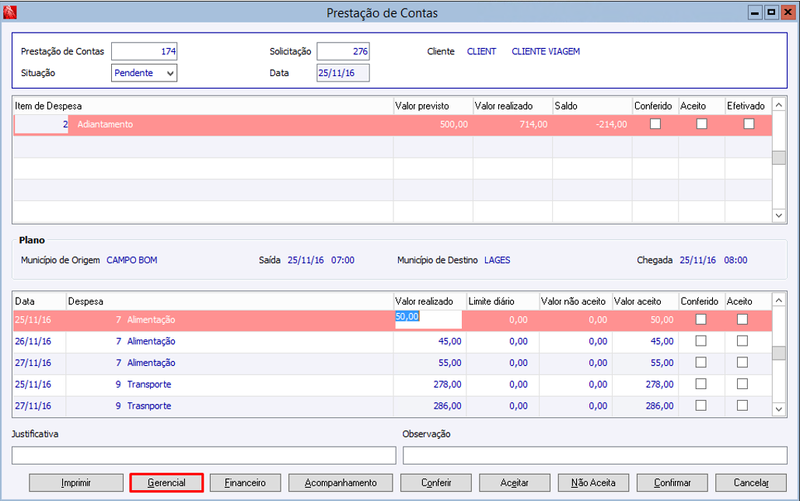This screenshot has height=501, width=800.
Task: Open the Situação Pendente dropdown
Action: (144, 73)
